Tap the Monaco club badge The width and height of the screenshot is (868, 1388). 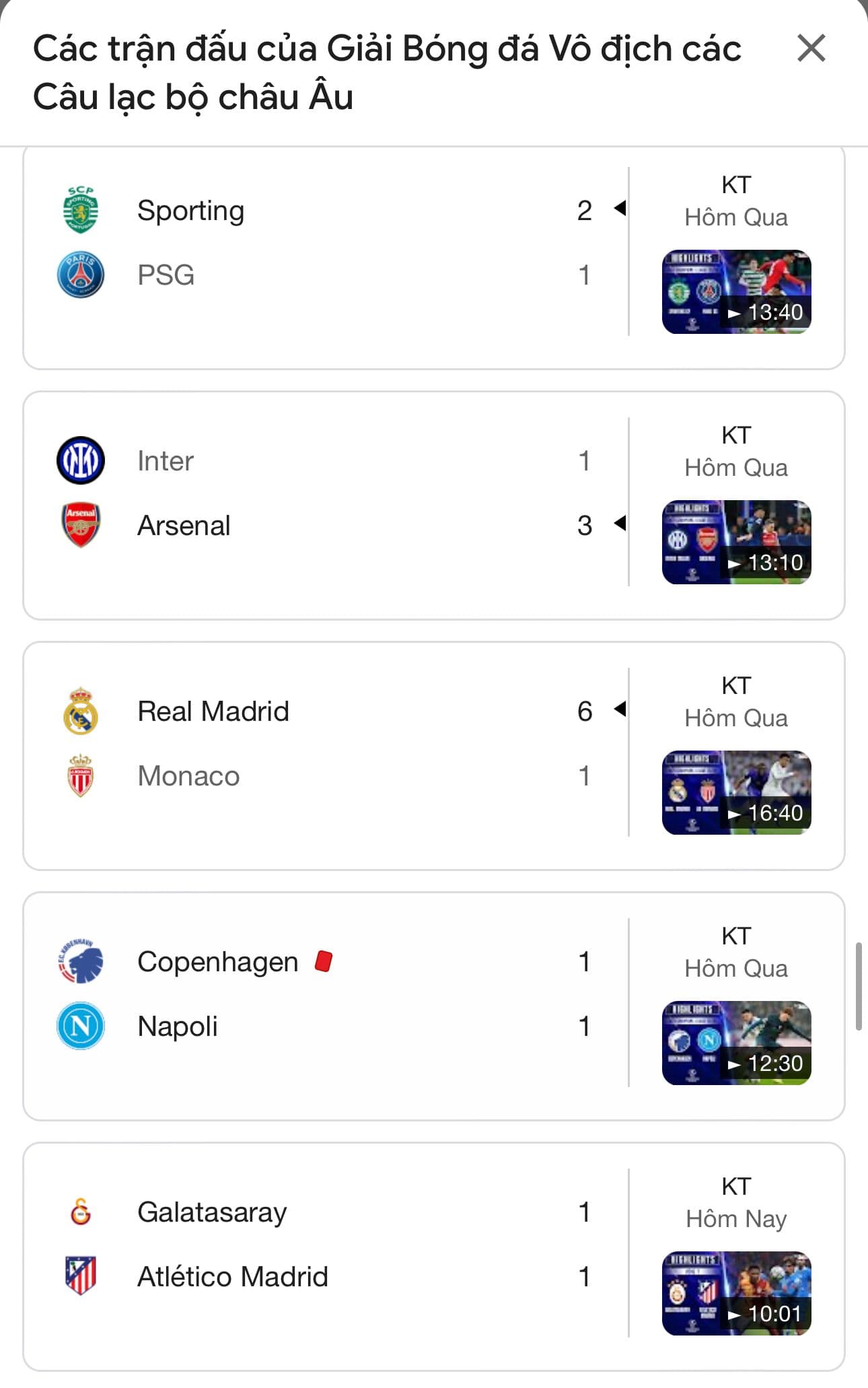(81, 775)
